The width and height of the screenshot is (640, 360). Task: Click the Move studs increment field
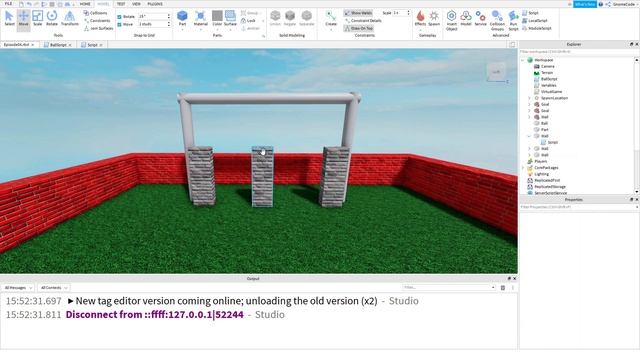tap(154, 24)
